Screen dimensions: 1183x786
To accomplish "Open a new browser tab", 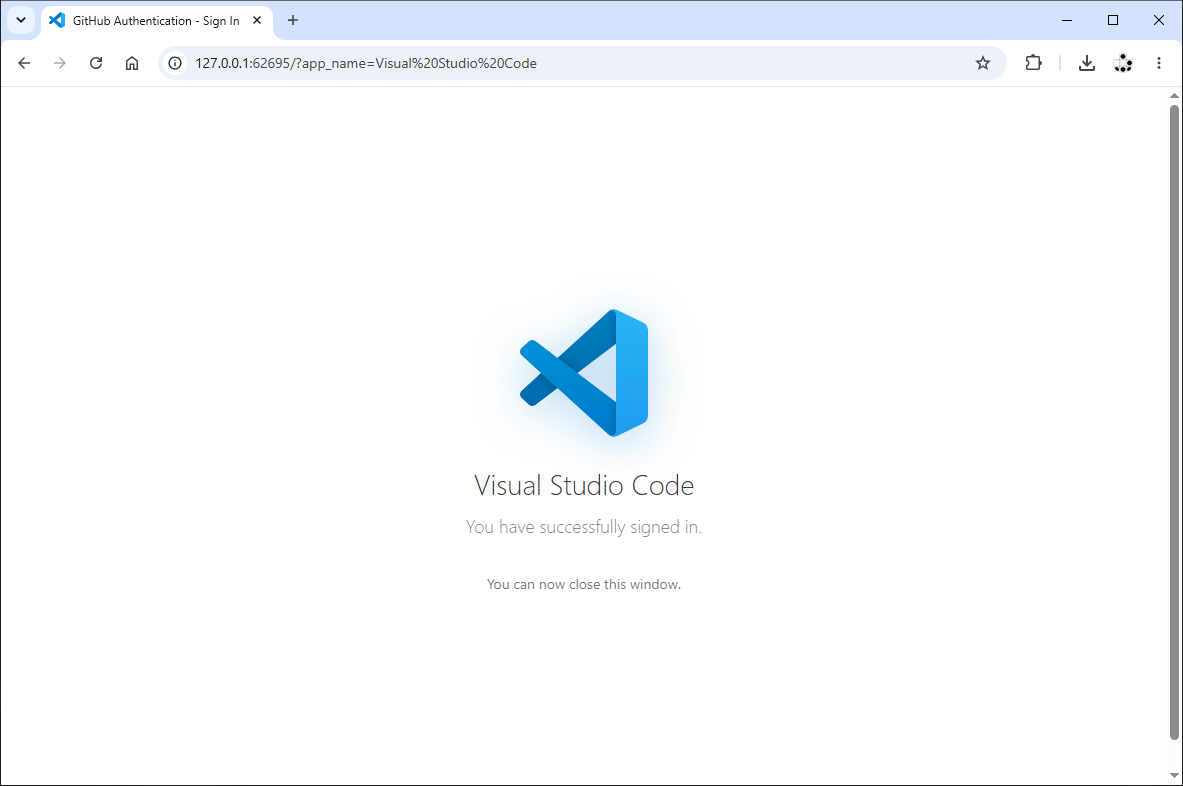I will coord(293,20).
